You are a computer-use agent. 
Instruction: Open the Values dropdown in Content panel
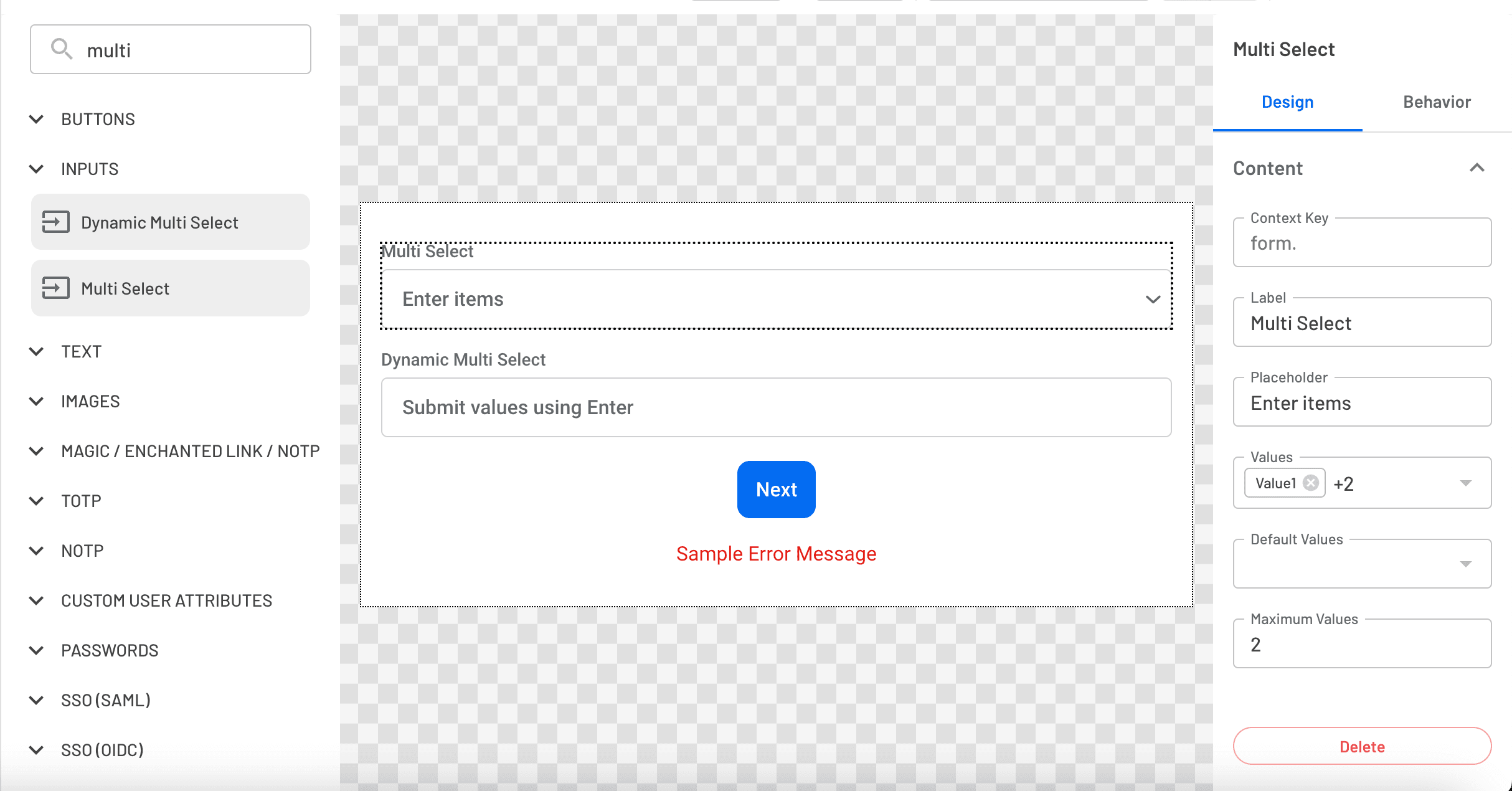(x=1467, y=483)
